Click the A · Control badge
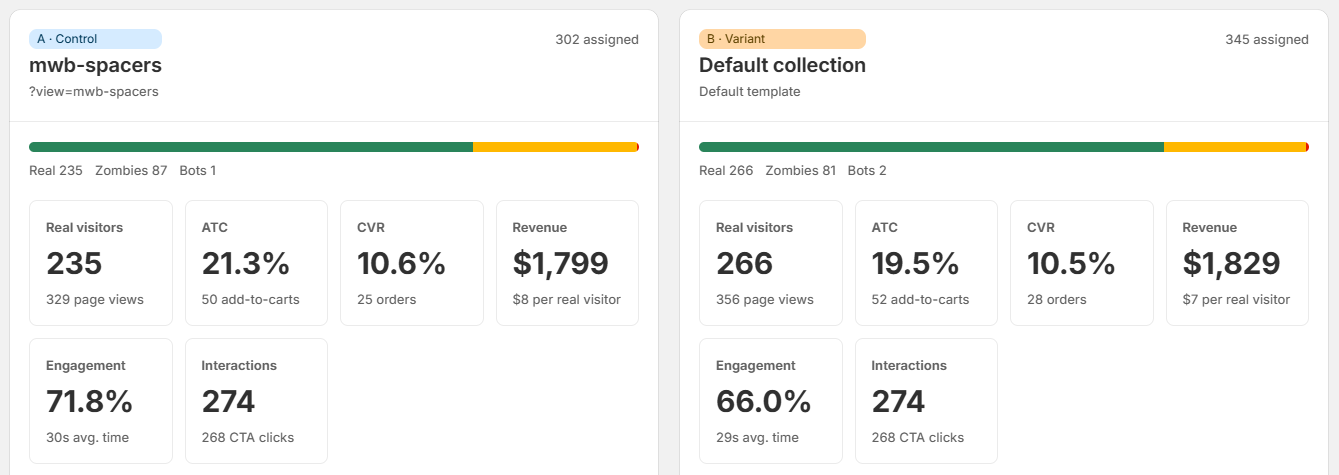The height and width of the screenshot is (475, 1339). tap(95, 39)
